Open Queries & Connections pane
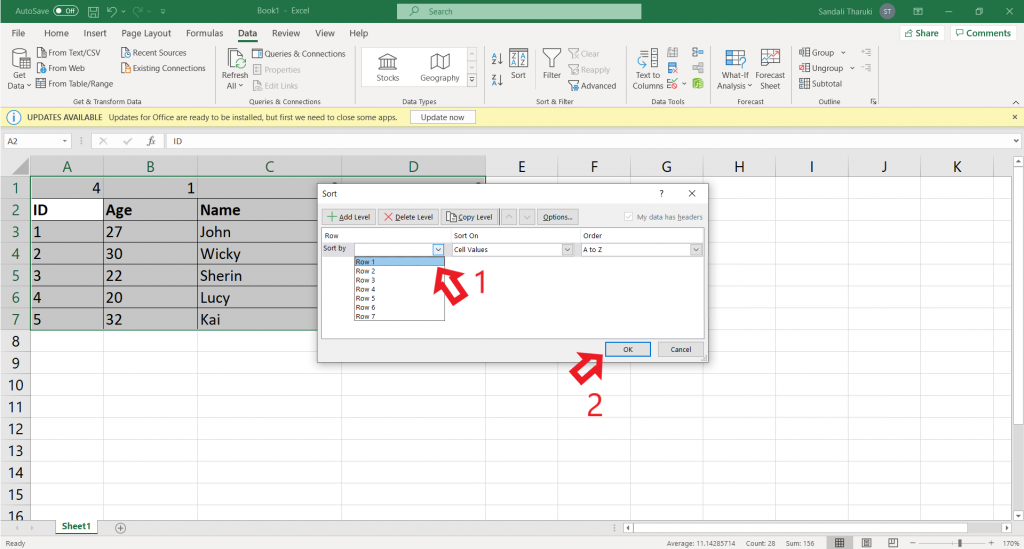This screenshot has width=1024, height=549. click(299, 54)
